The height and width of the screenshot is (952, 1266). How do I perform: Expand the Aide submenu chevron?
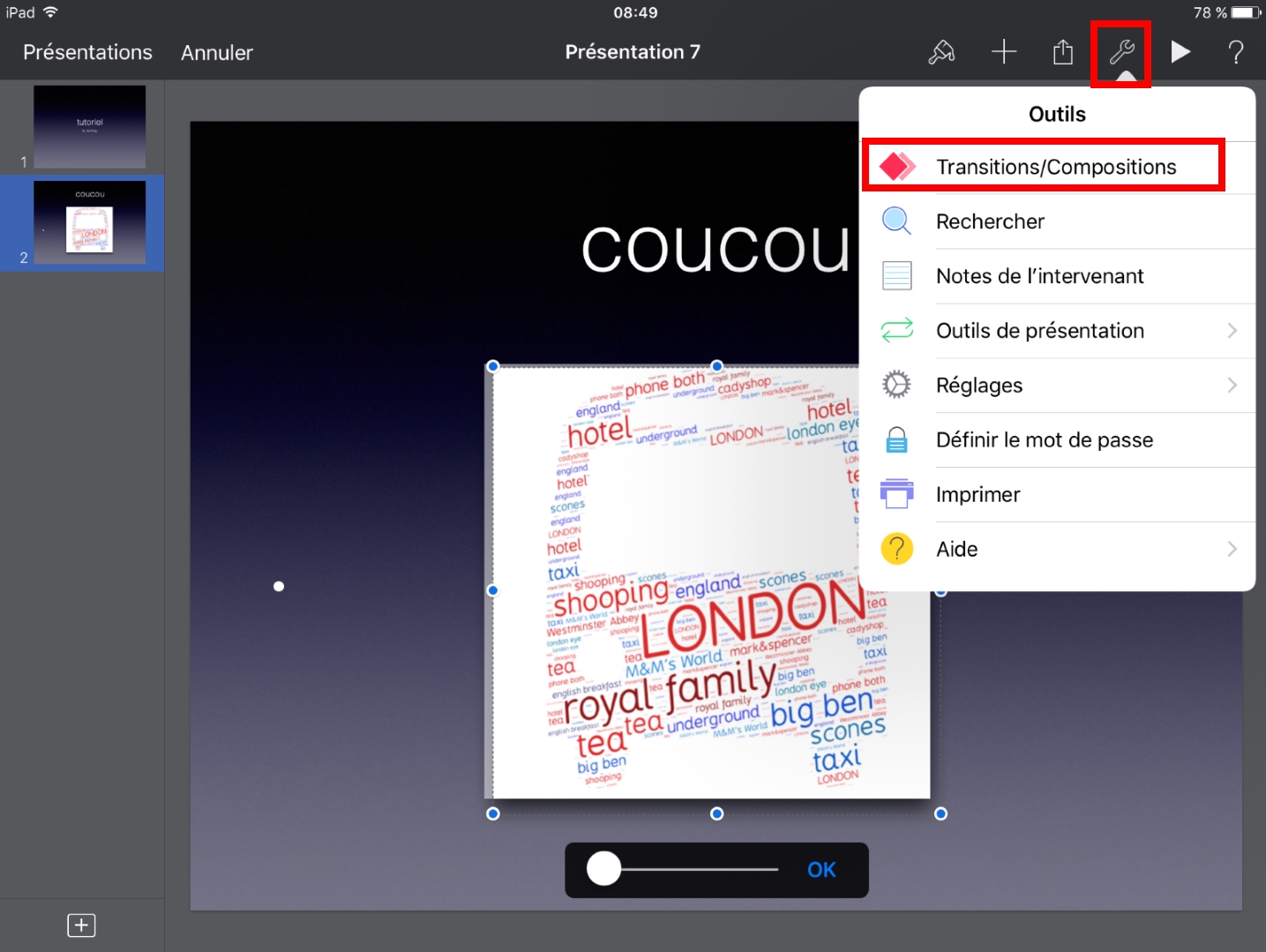coord(1232,549)
